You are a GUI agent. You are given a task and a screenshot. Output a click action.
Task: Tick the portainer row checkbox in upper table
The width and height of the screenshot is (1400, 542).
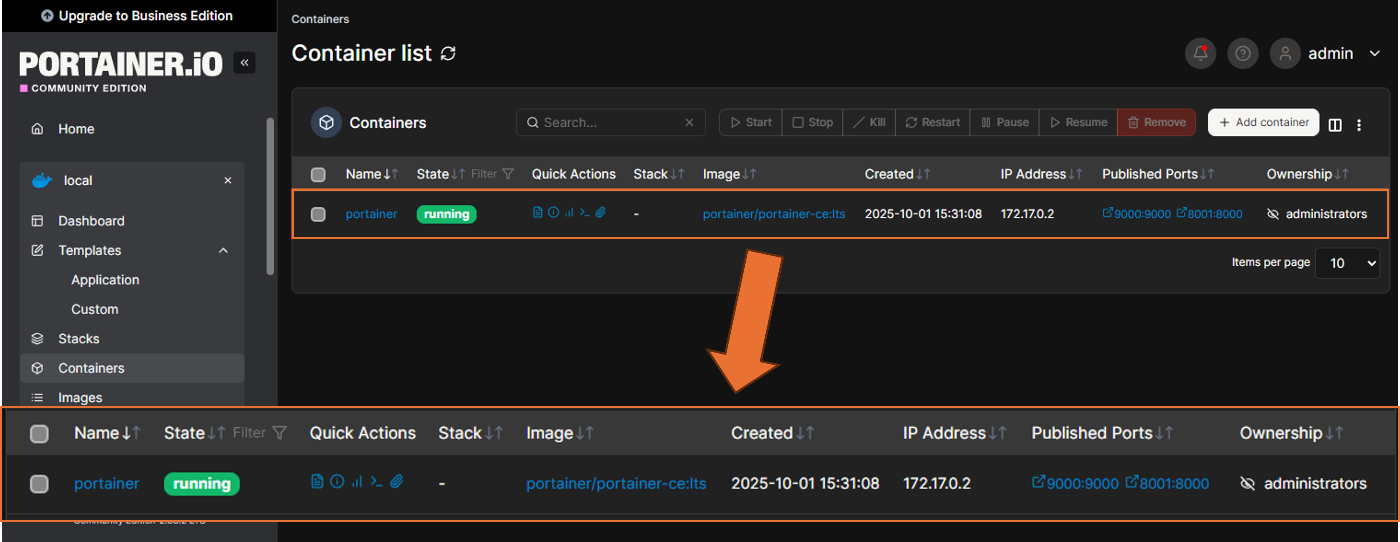(318, 214)
